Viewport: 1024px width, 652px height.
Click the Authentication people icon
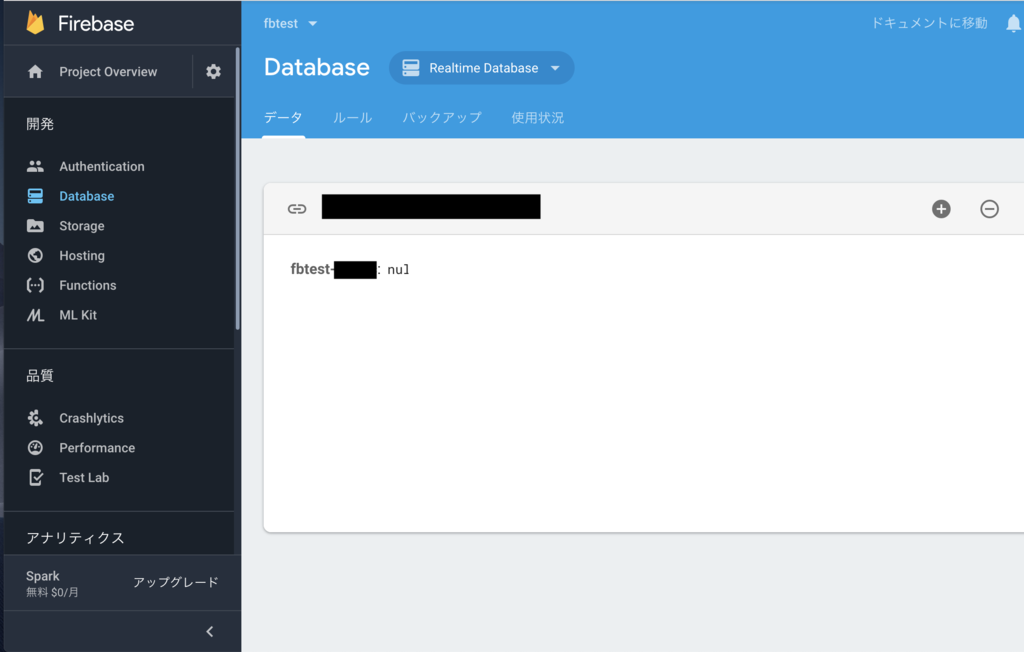[35, 167]
